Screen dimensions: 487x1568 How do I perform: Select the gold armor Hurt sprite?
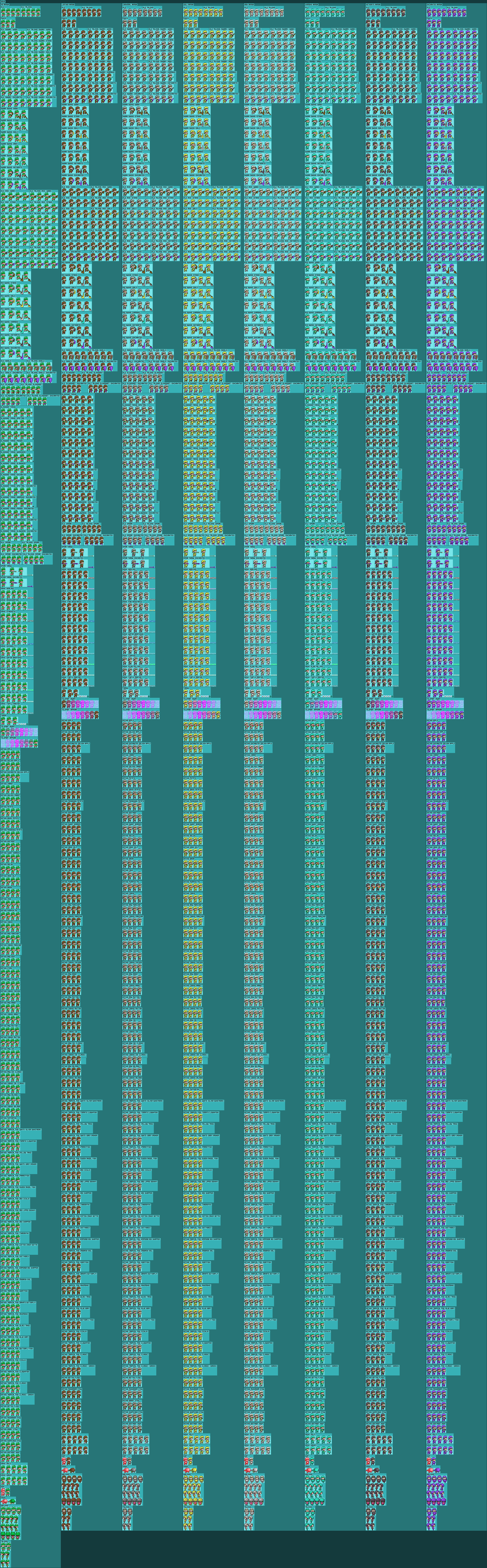coord(188,1461)
